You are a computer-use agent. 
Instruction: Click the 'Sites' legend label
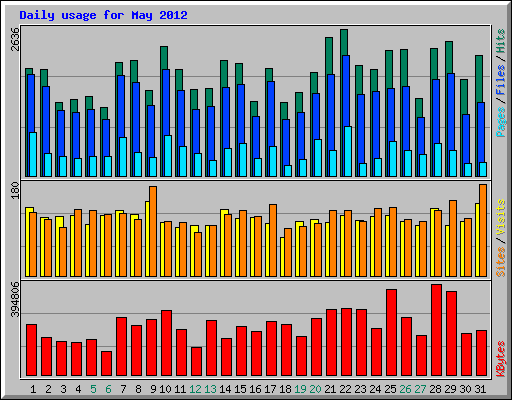[x=501, y=262]
